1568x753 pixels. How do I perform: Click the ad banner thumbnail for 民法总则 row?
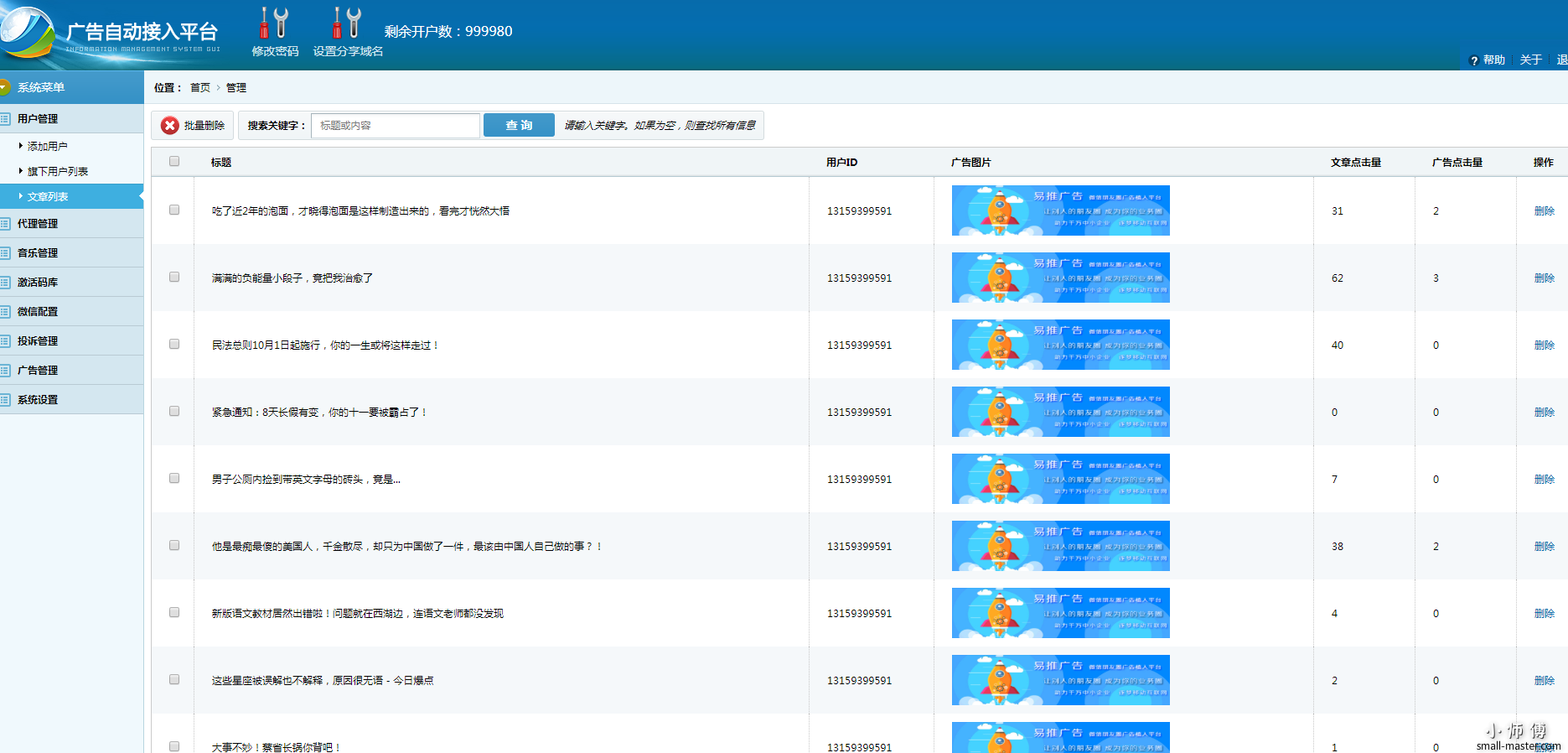pos(1061,345)
